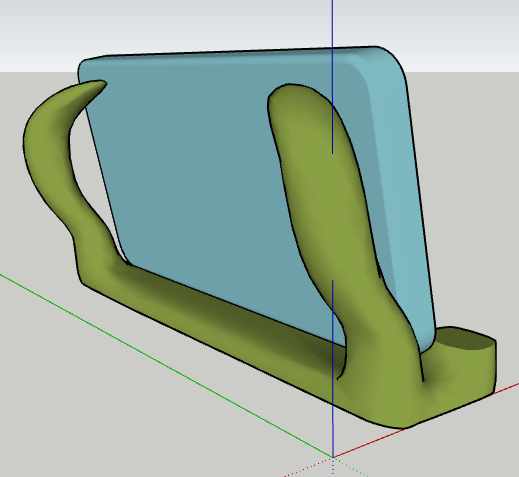Click the axes origin point

(x=333, y=457)
